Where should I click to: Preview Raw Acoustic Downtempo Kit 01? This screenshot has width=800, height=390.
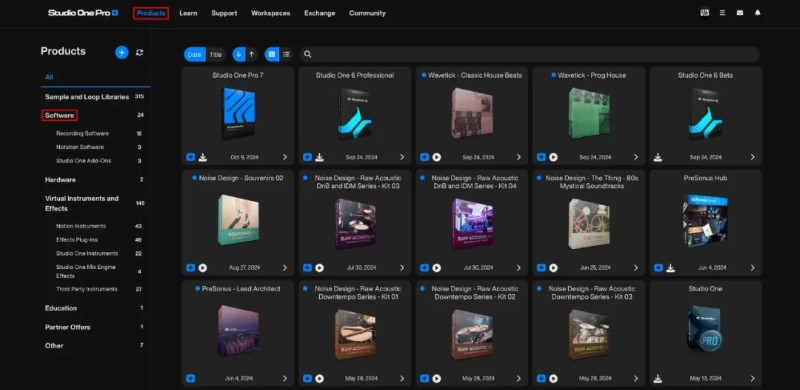(319, 378)
